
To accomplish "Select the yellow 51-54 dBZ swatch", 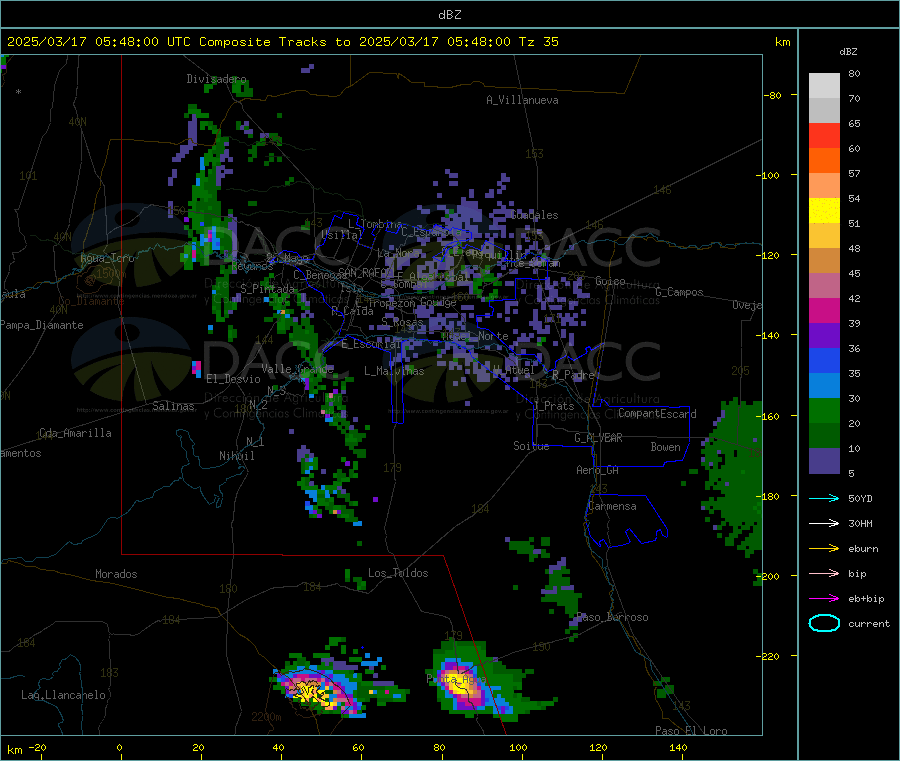I will tap(824, 211).
